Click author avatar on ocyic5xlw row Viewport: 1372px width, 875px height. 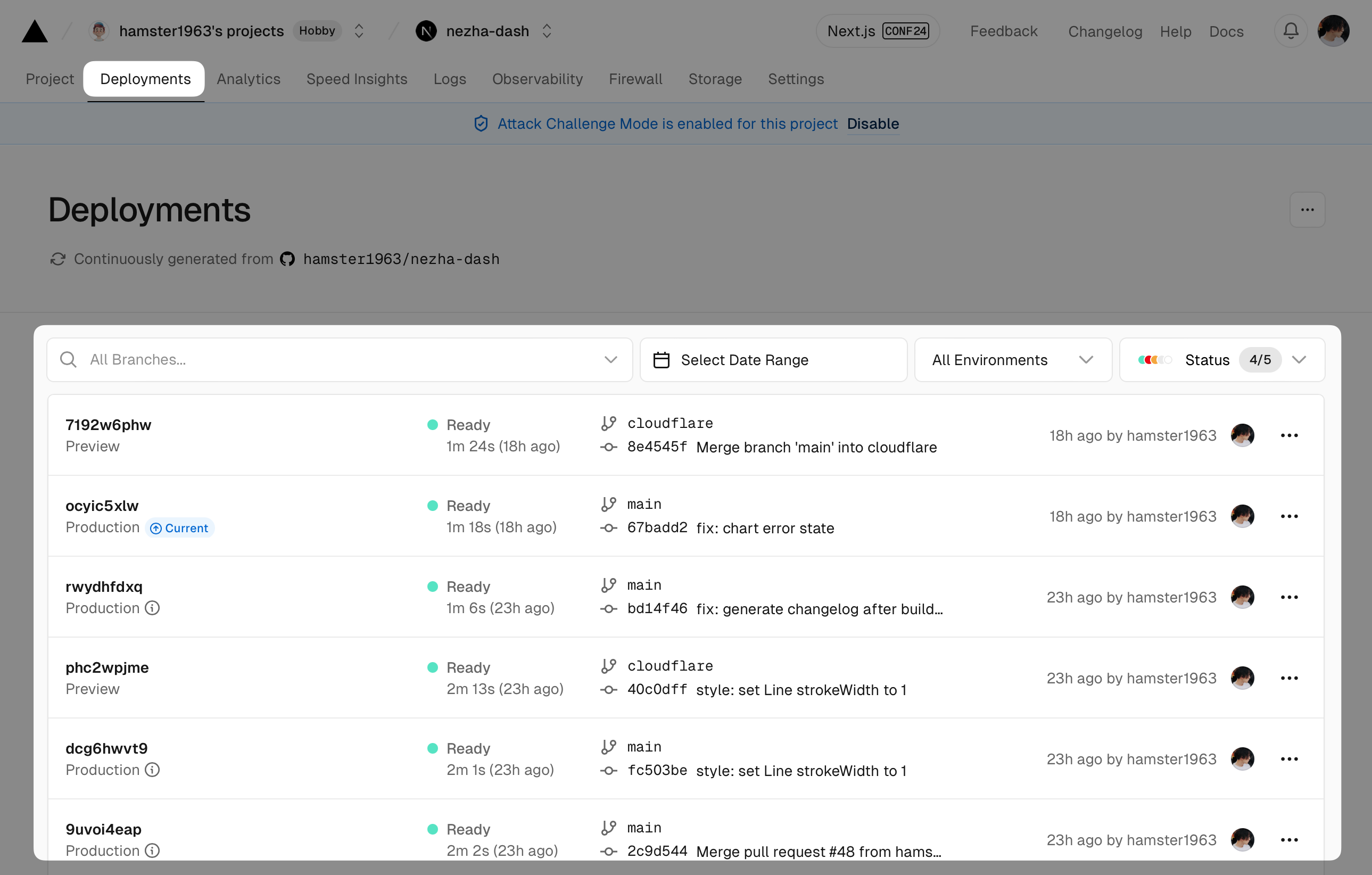(x=1243, y=516)
